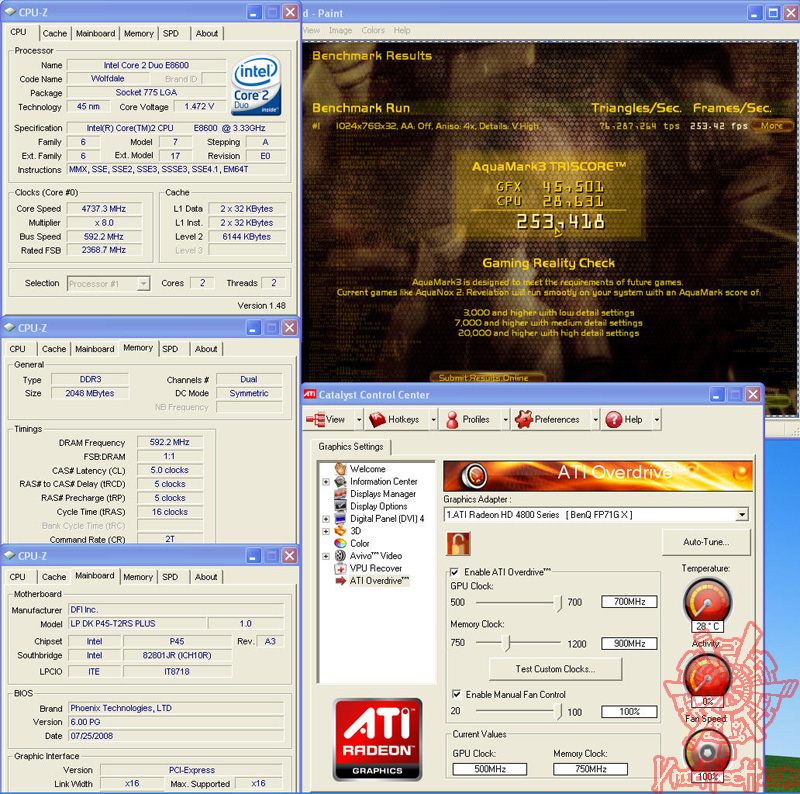Open the Image menu in Paint
Screen dimensions: 800x794
point(340,30)
